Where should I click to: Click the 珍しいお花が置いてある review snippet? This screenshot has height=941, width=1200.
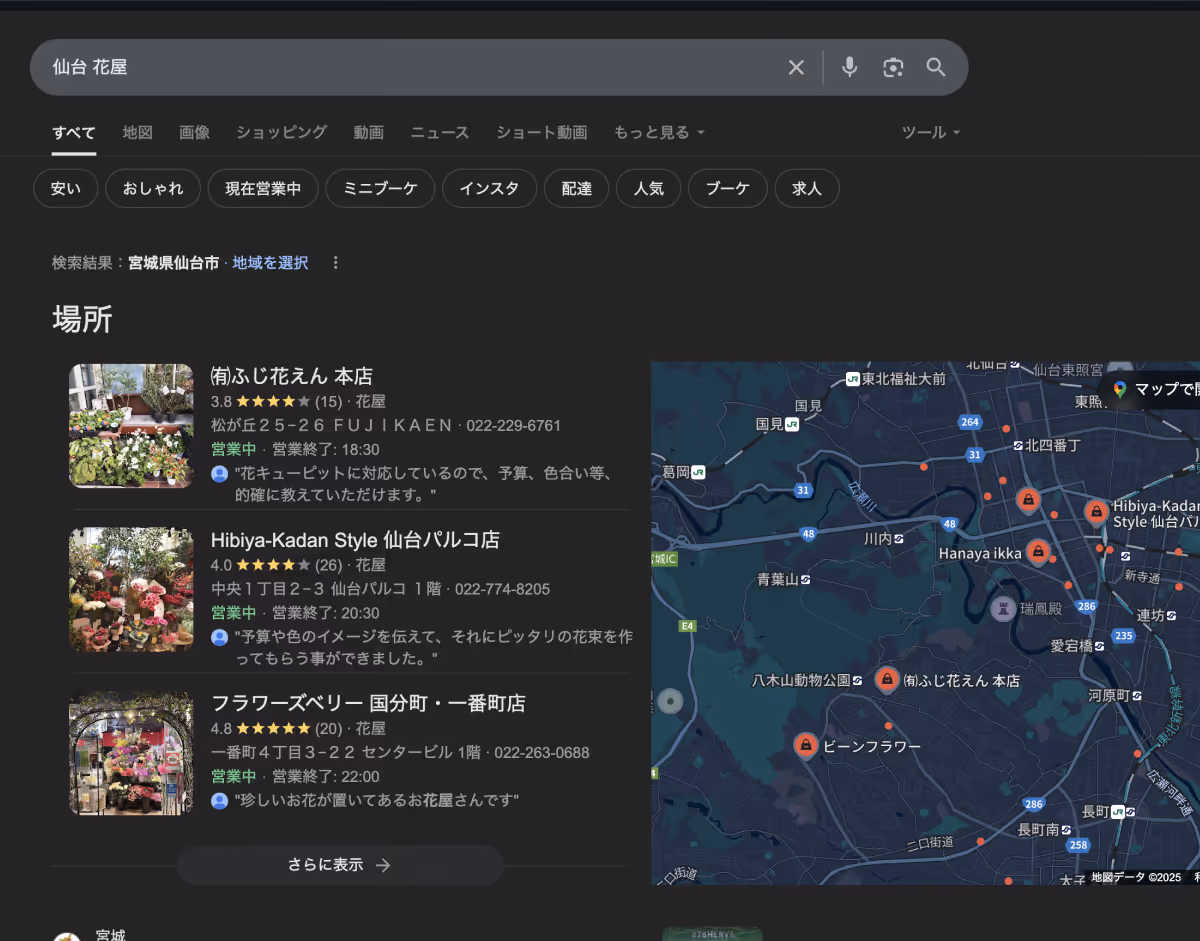tap(377, 801)
